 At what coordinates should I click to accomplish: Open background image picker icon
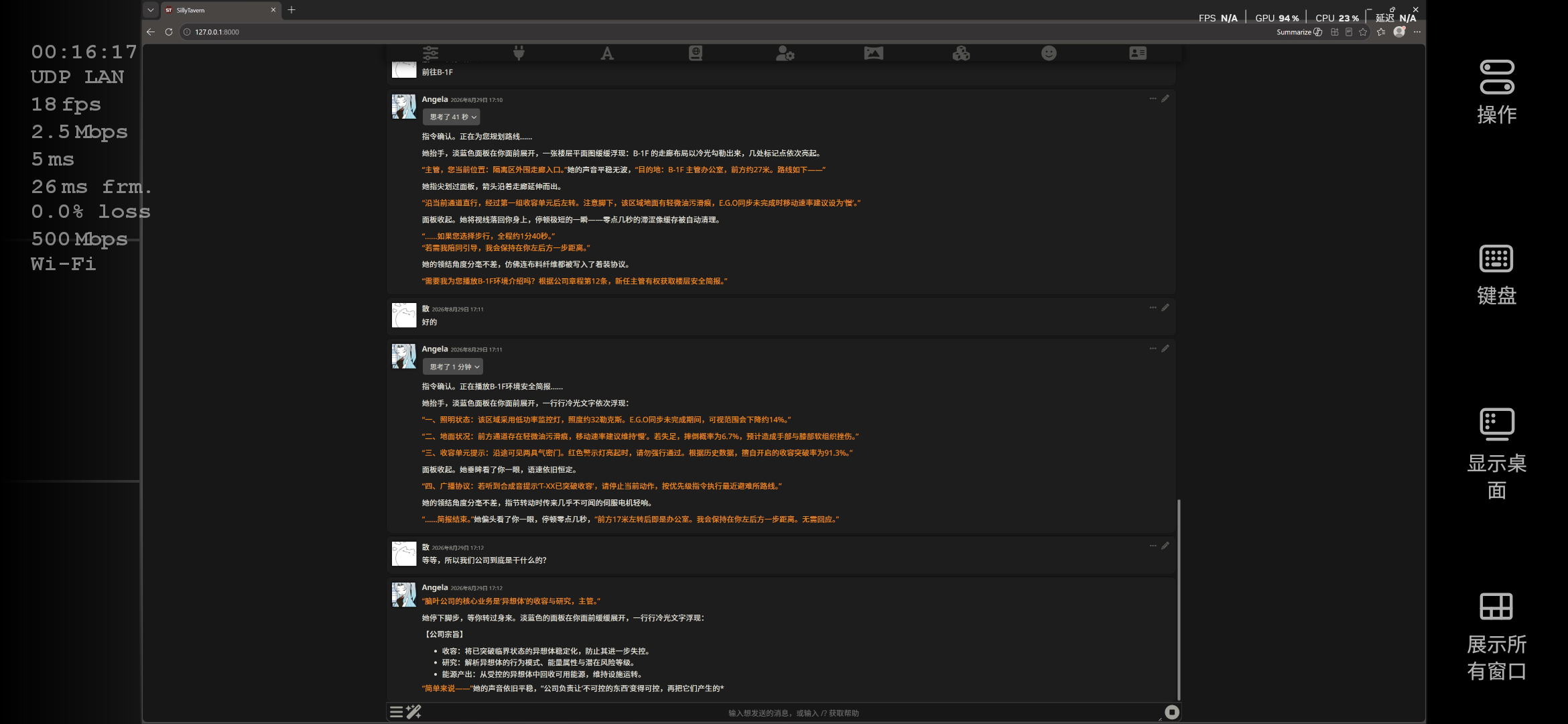873,53
